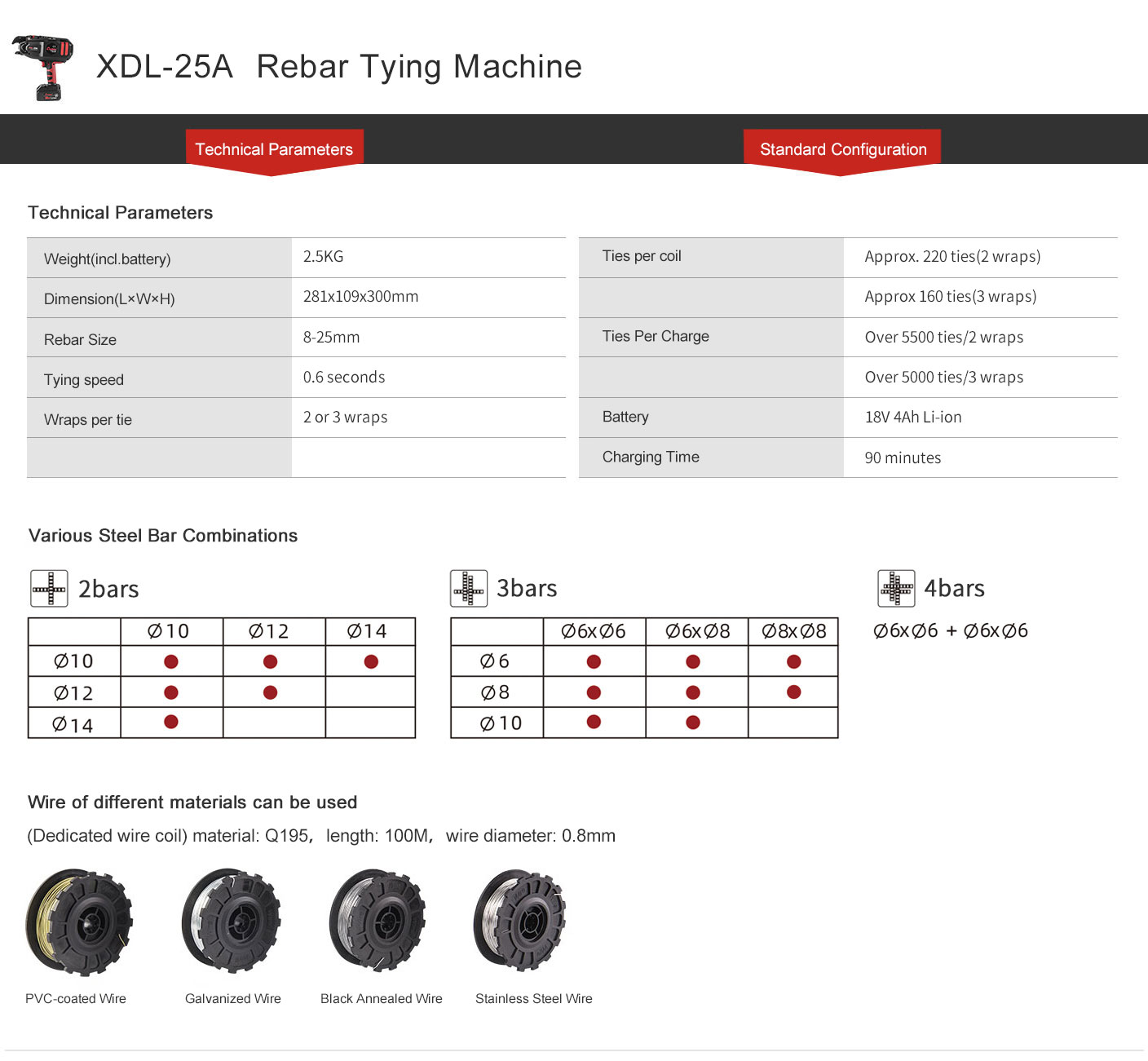
Task: Click the Ø8 row header in 3bars table
Action: point(495,692)
